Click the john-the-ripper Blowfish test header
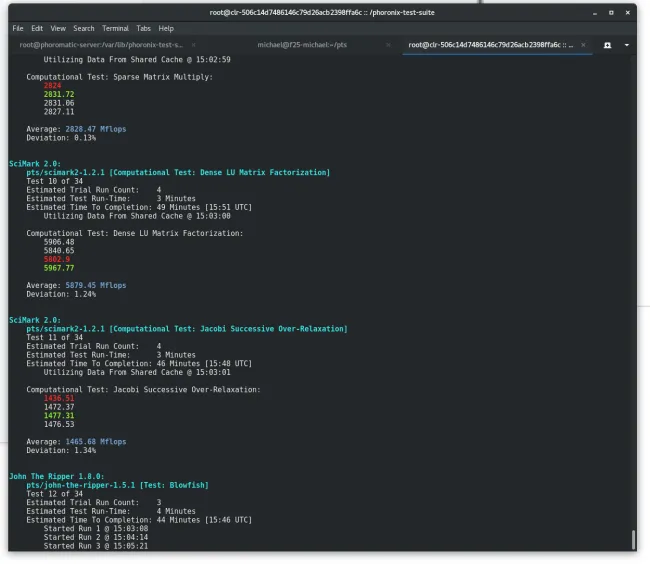 pos(117,485)
